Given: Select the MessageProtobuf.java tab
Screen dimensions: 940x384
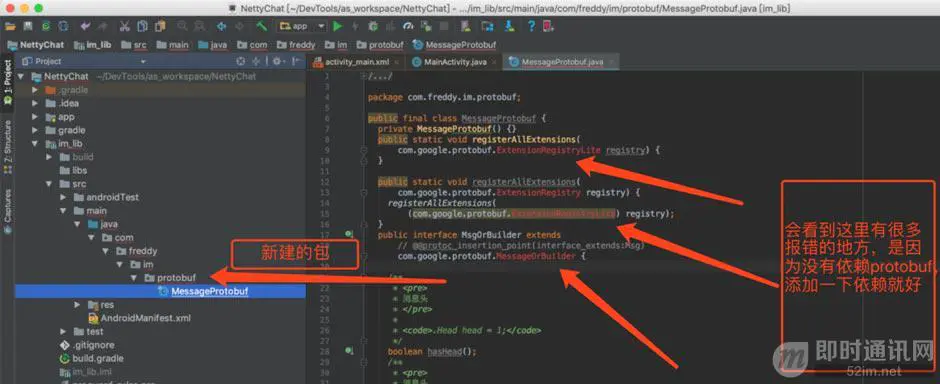Looking at the screenshot, I should (x=561, y=62).
